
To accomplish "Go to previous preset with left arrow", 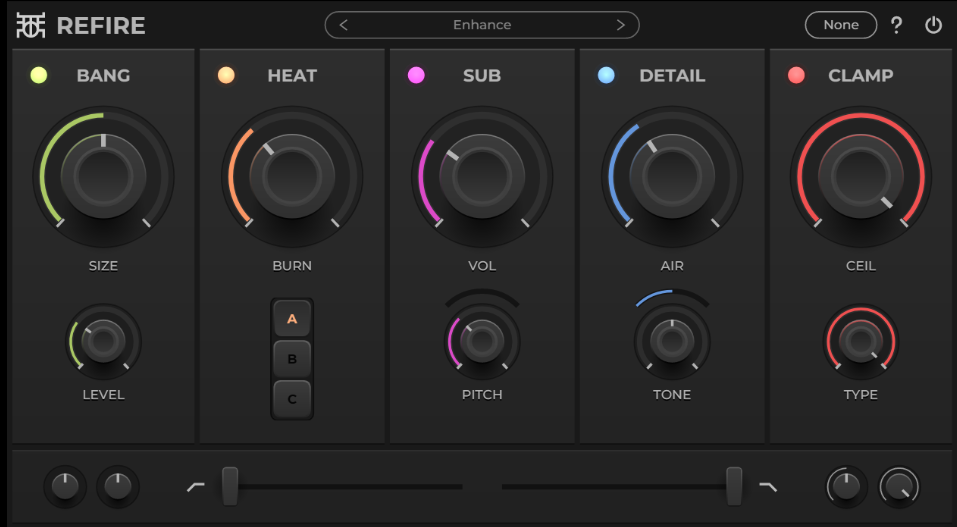I will click(x=344, y=25).
